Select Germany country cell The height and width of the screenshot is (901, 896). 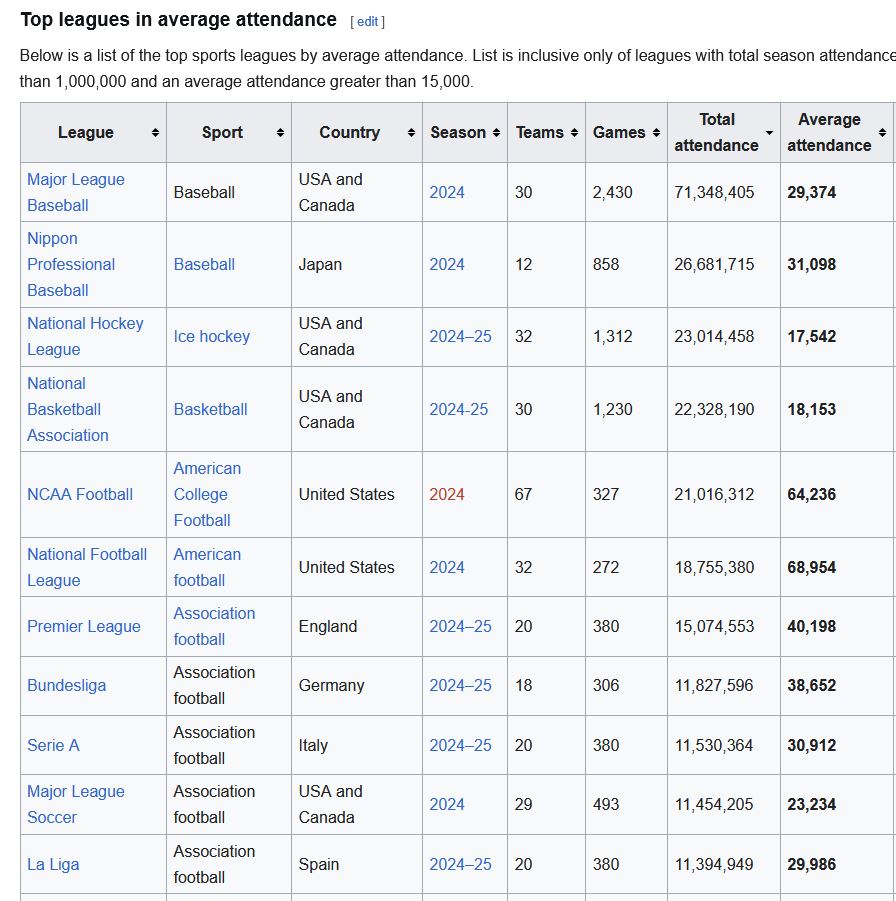click(x=356, y=686)
